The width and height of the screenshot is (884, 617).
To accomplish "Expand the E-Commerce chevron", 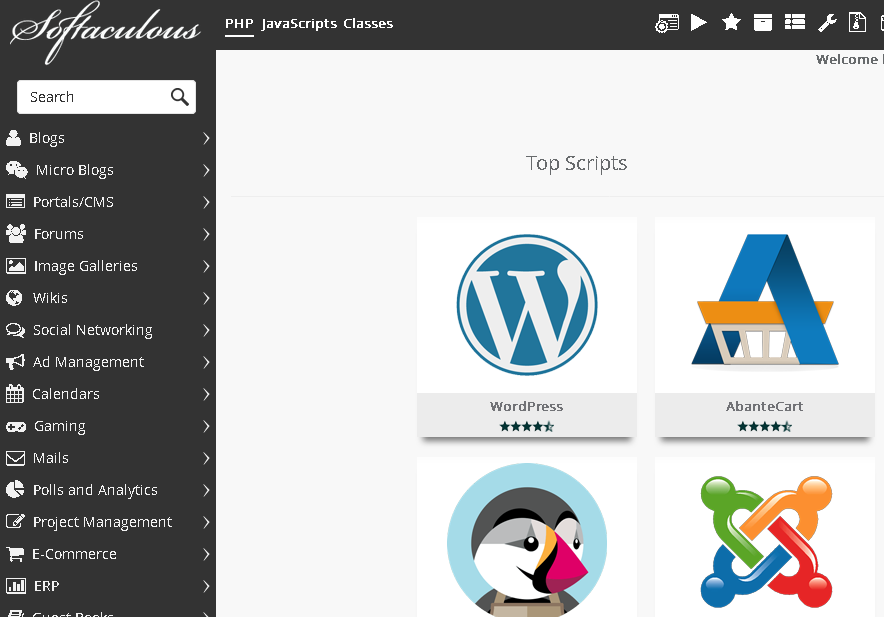I will pos(206,554).
